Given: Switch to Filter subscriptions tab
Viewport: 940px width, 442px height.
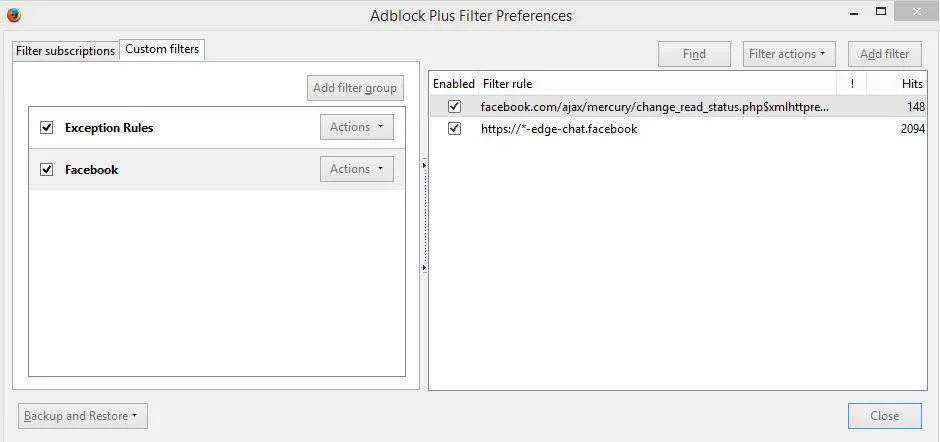Looking at the screenshot, I should click(65, 51).
